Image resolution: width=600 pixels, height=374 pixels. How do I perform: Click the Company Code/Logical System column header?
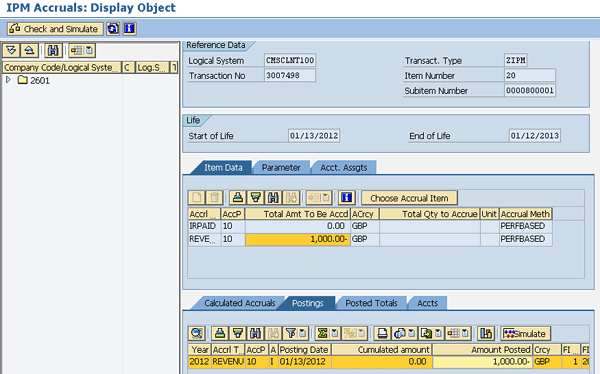62,68
